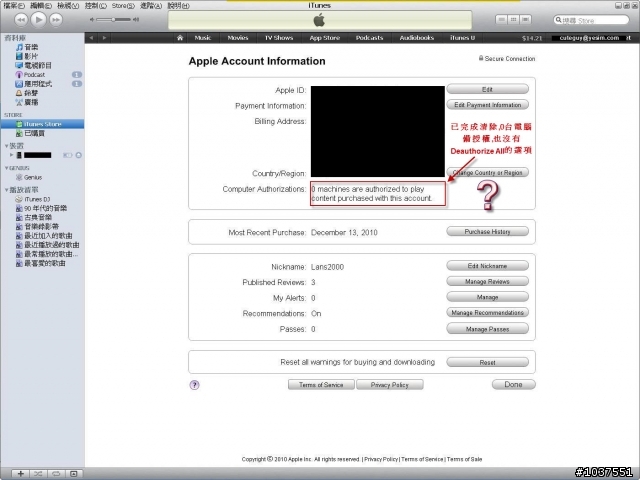Click the Terms of Service button

[321, 384]
